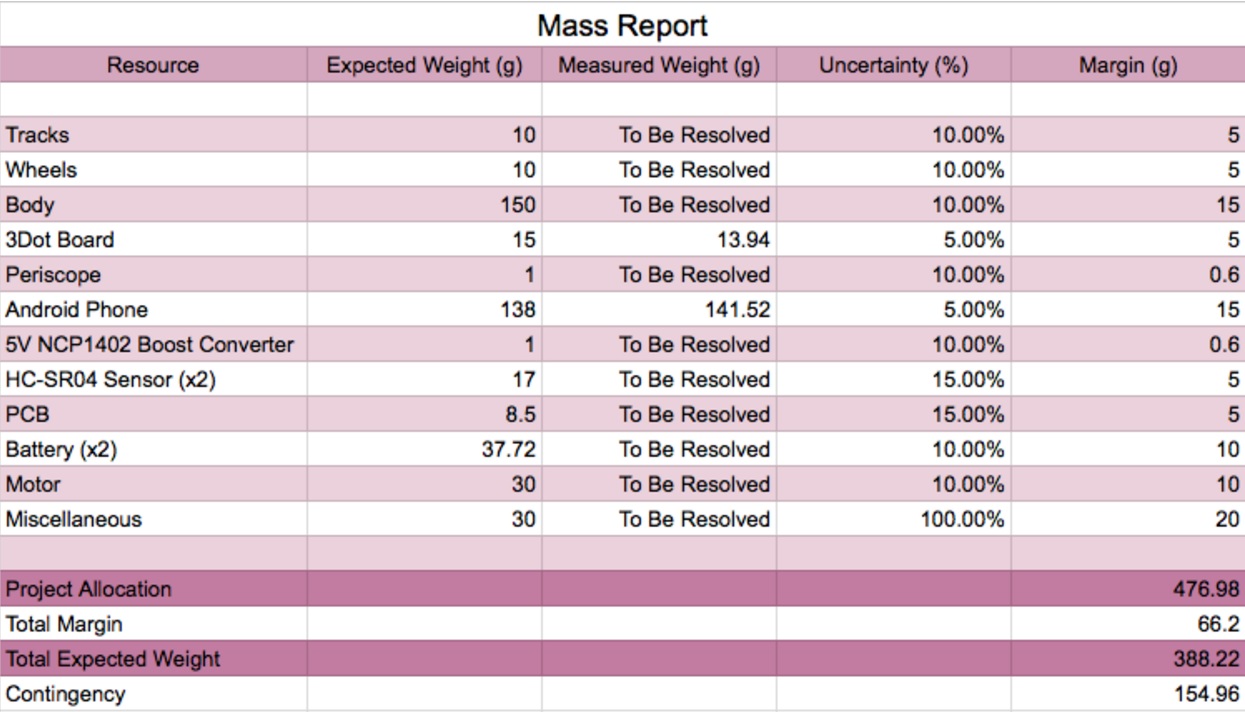Click the Uncertainty (%) header cell
1245x712 pixels.
click(x=893, y=65)
